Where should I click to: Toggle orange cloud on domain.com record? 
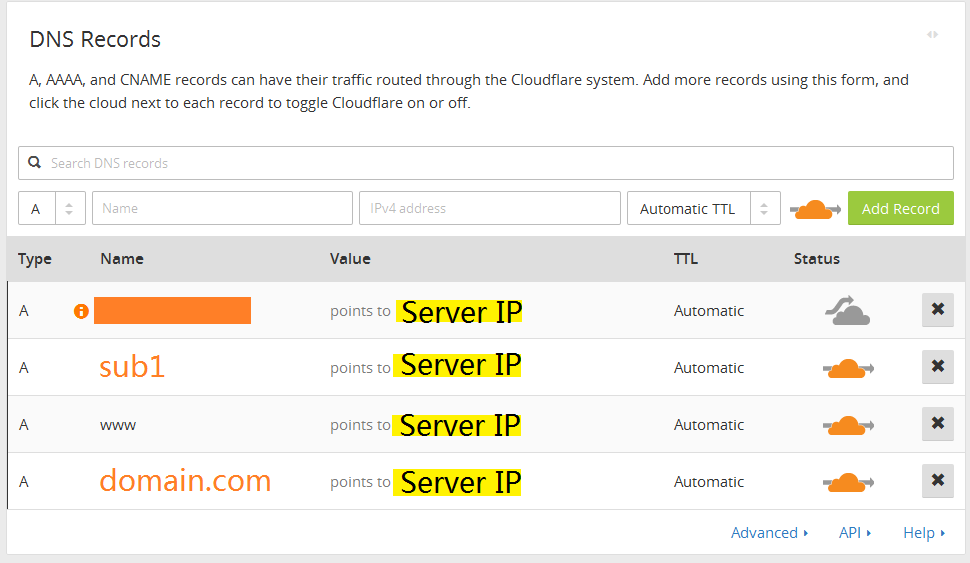coord(847,482)
